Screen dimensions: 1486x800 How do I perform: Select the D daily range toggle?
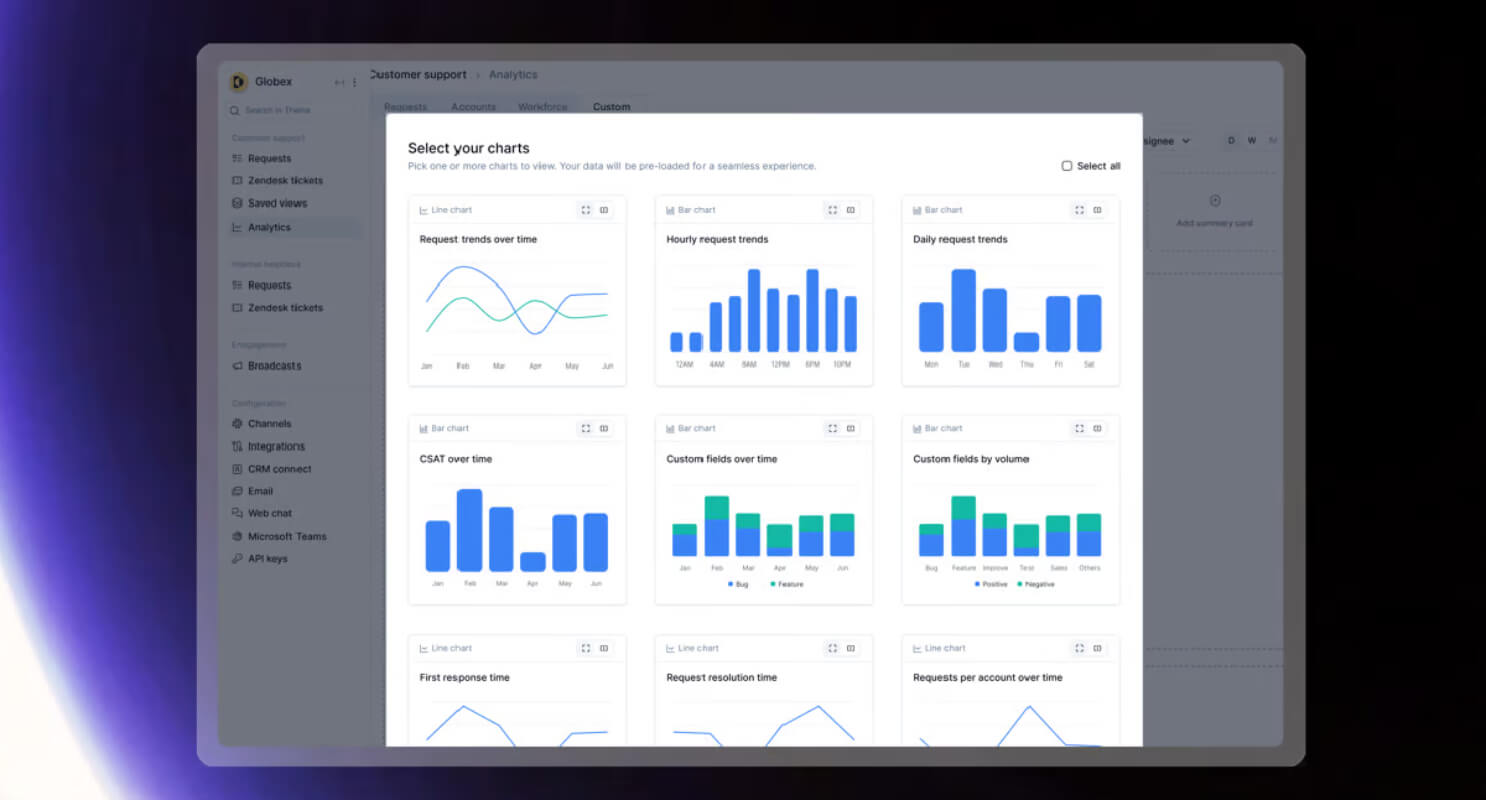click(1231, 141)
